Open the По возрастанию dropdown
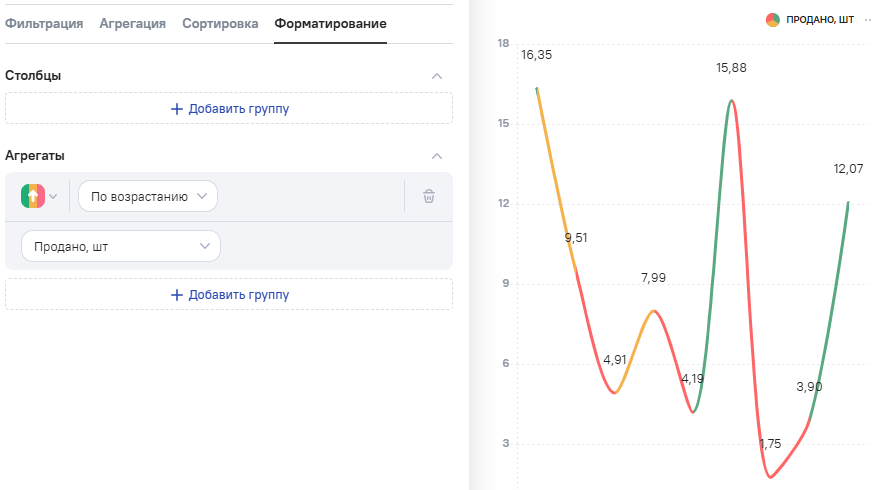The width and height of the screenshot is (886, 490). [x=148, y=196]
